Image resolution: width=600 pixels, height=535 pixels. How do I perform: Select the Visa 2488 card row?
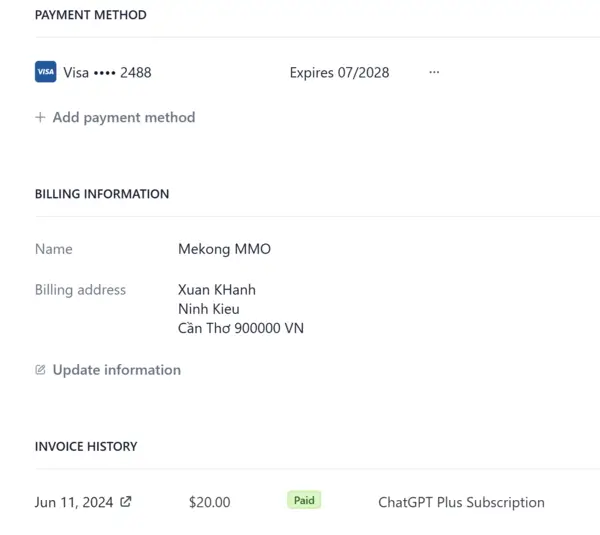click(x=237, y=72)
